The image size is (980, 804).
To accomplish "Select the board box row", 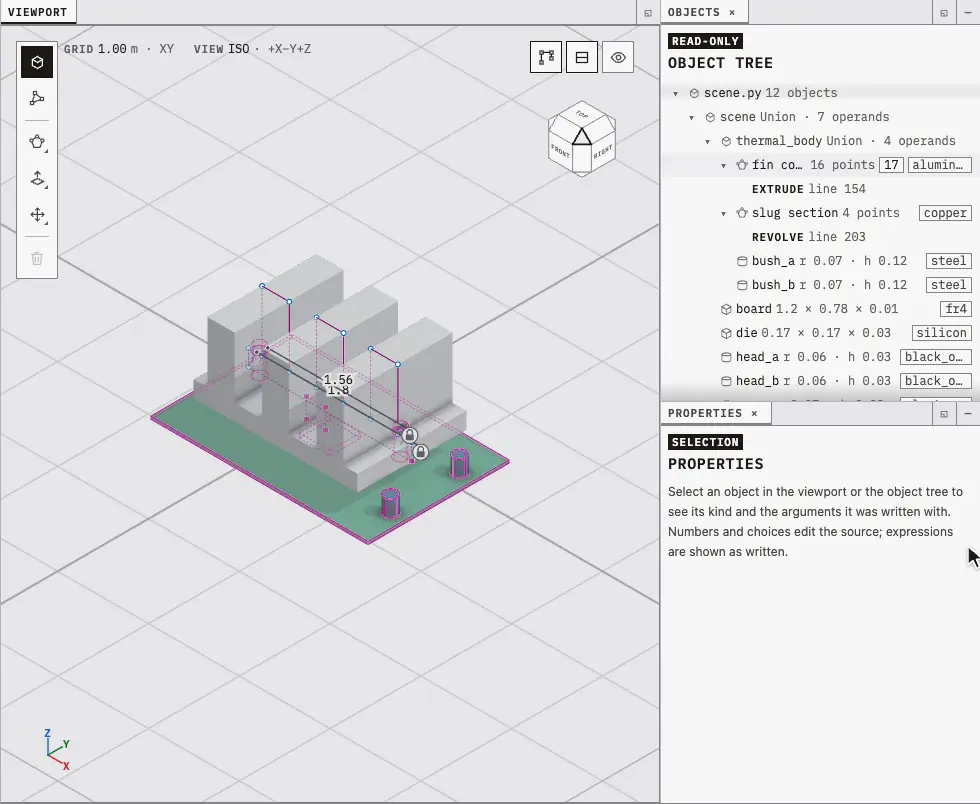I will (x=820, y=309).
